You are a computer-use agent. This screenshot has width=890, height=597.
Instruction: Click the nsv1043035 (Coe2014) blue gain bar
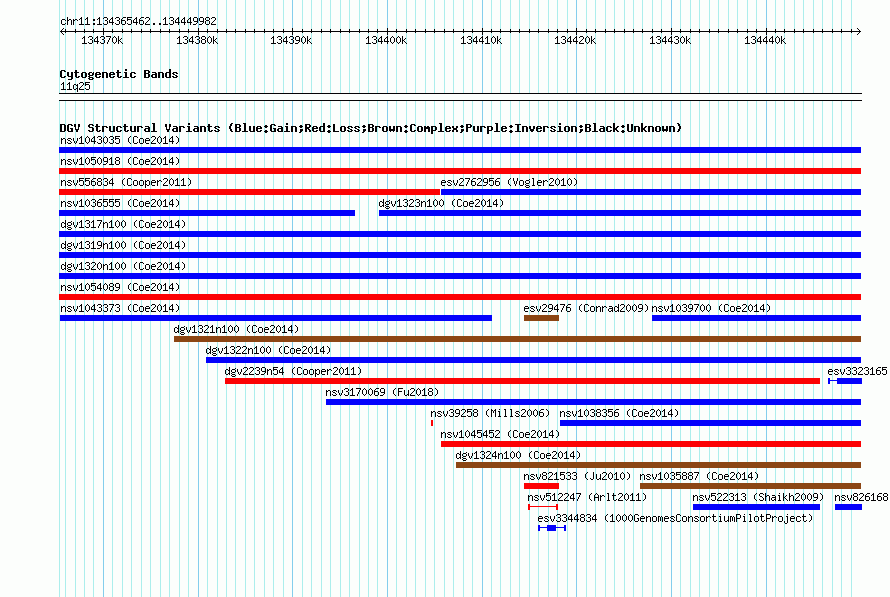point(460,150)
